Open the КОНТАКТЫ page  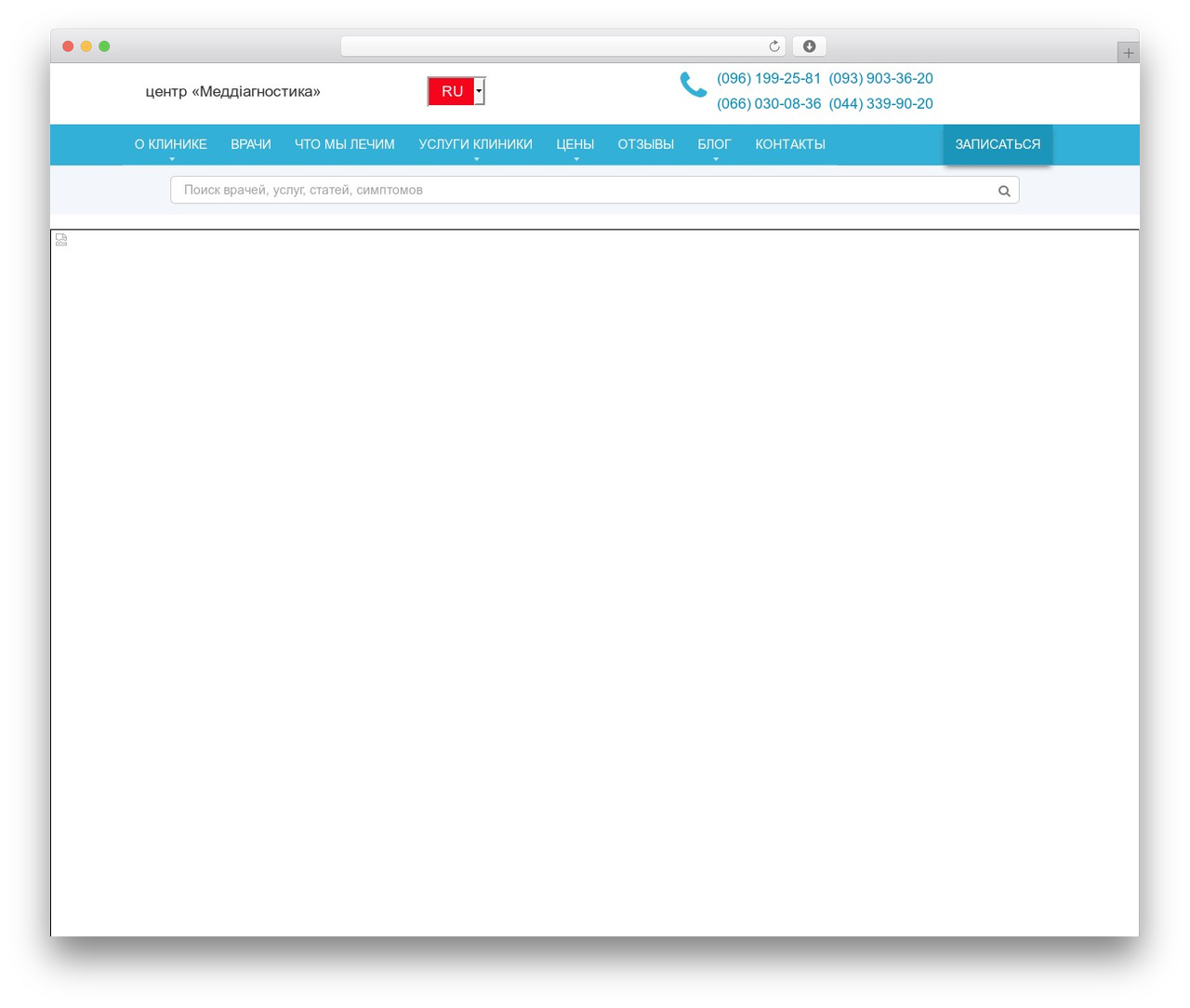[790, 145]
